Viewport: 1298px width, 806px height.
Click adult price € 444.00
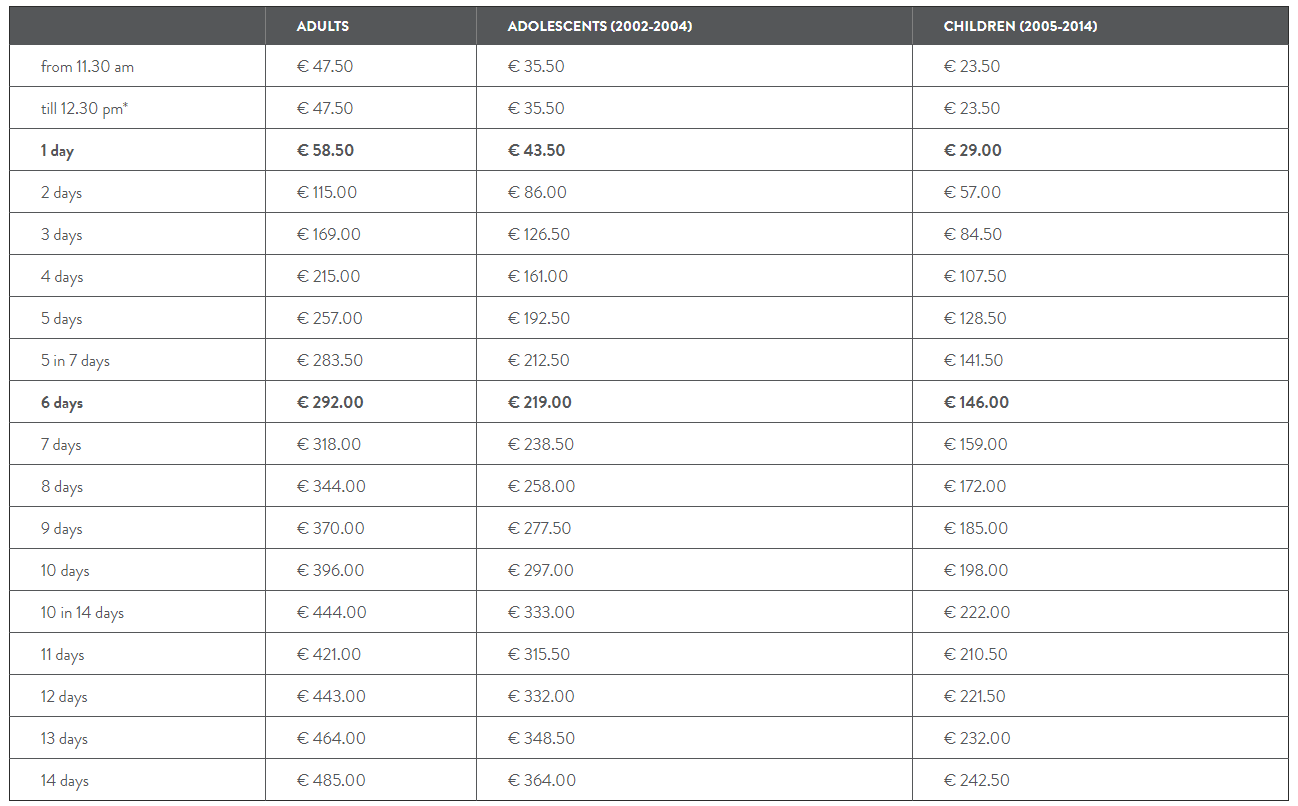(x=332, y=612)
